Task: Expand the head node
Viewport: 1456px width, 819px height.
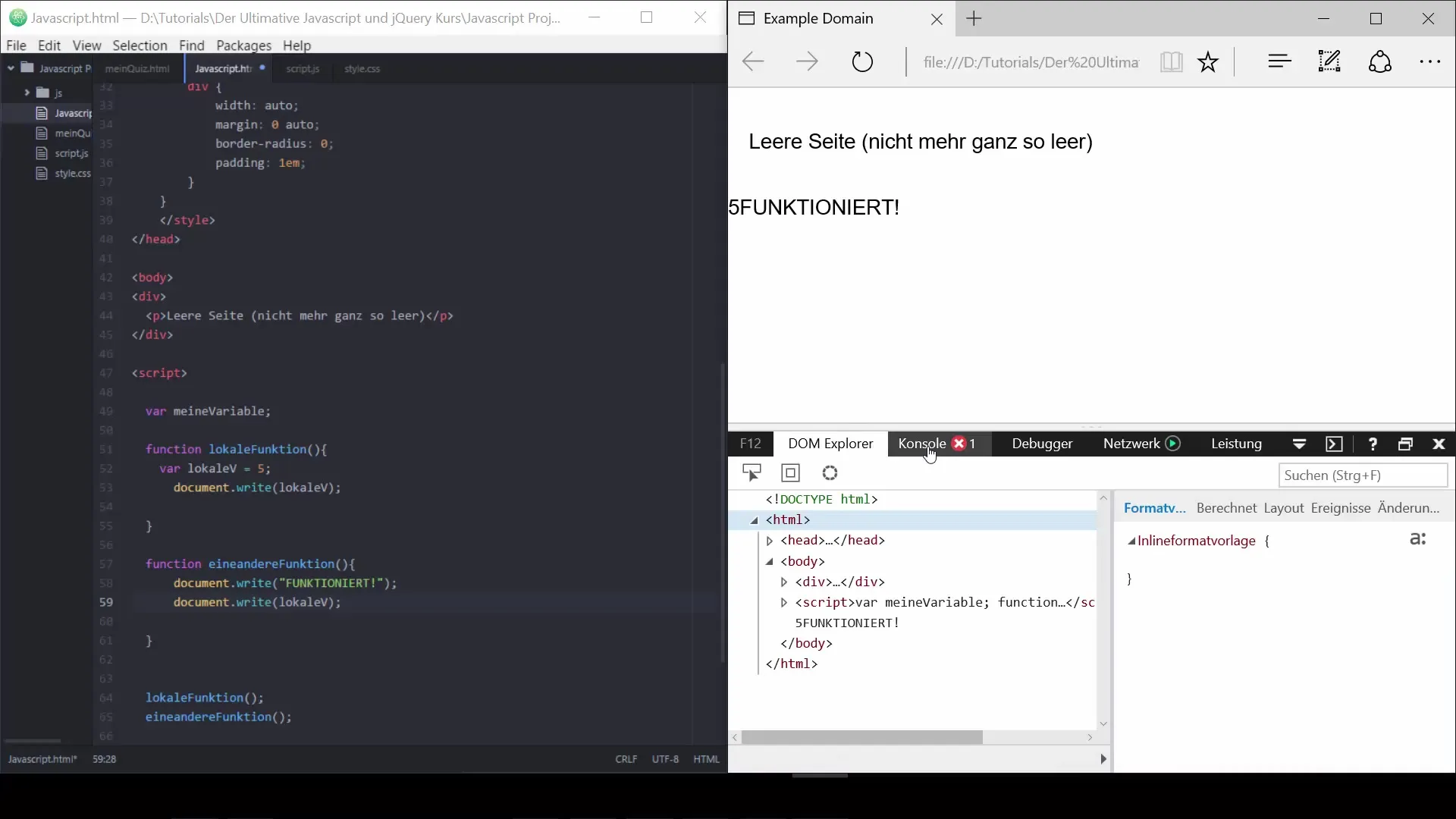Action: [x=770, y=541]
